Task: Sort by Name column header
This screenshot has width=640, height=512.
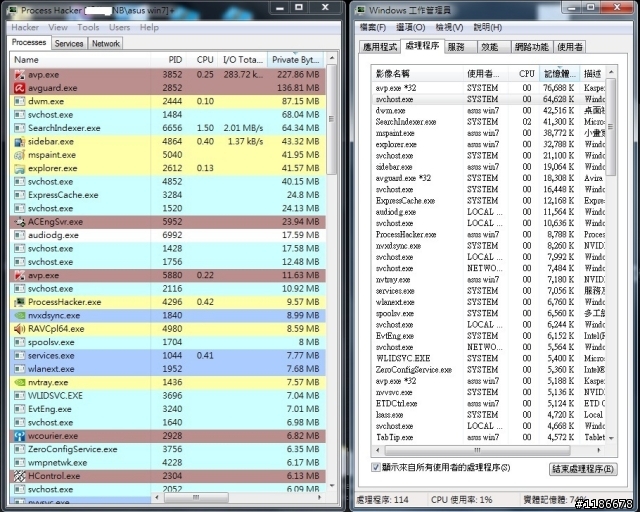Action: (80, 60)
